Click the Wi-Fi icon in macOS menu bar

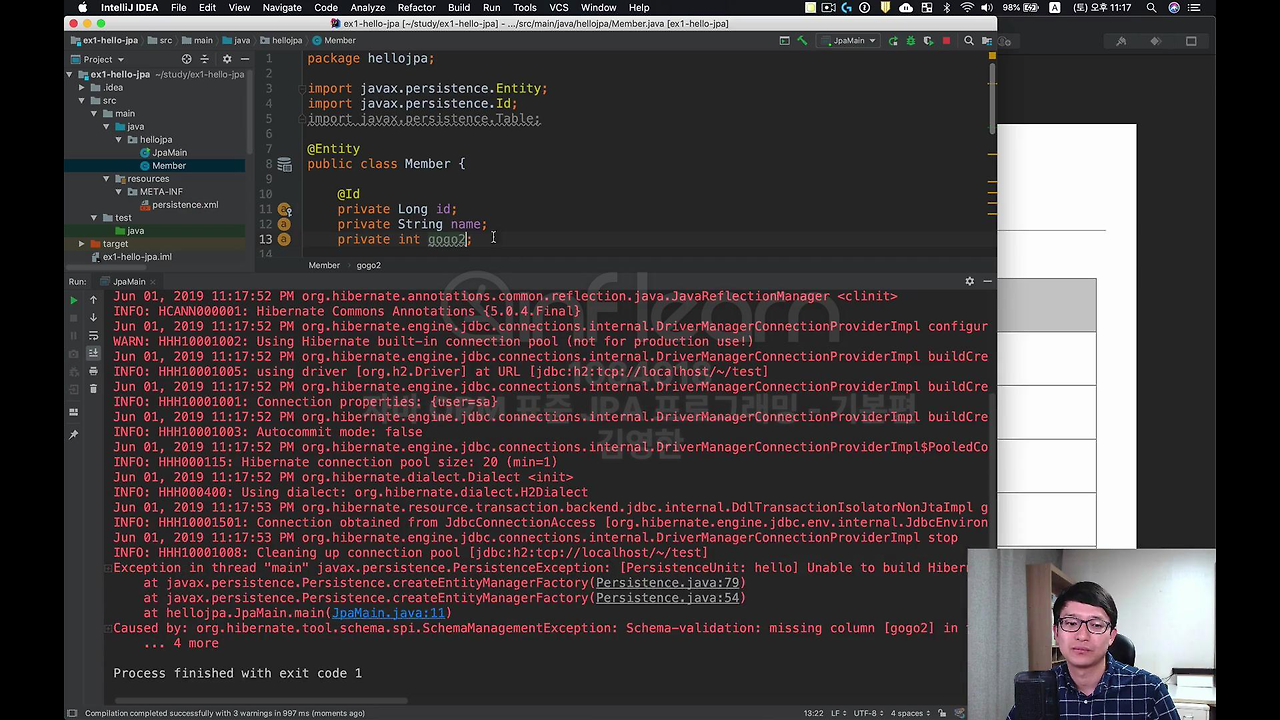967,7
